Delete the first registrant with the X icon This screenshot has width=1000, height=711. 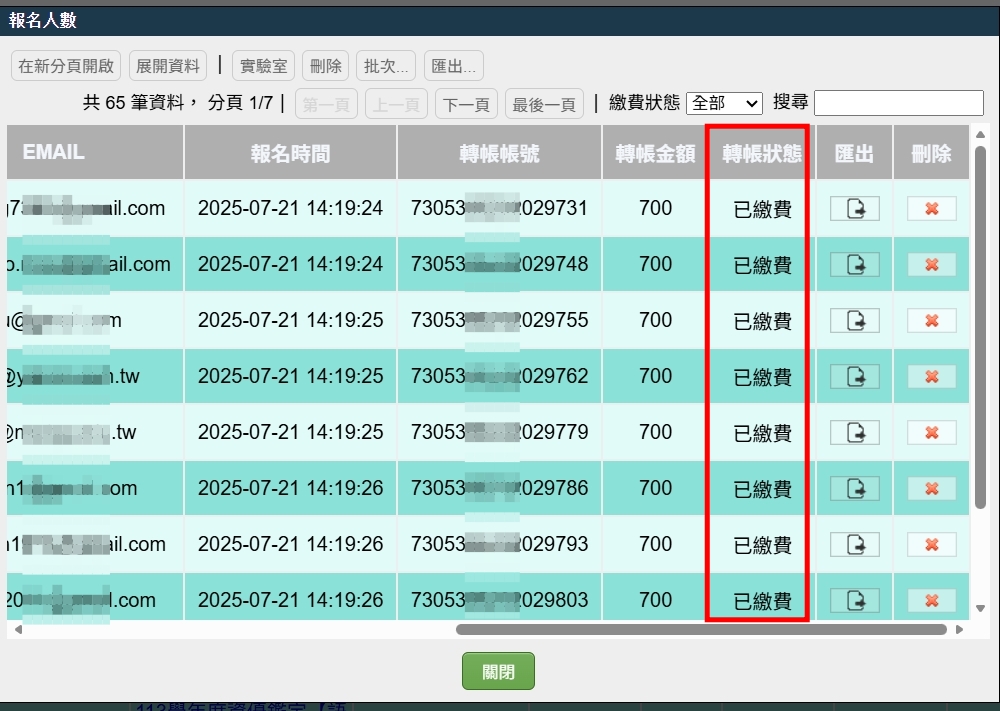click(930, 208)
